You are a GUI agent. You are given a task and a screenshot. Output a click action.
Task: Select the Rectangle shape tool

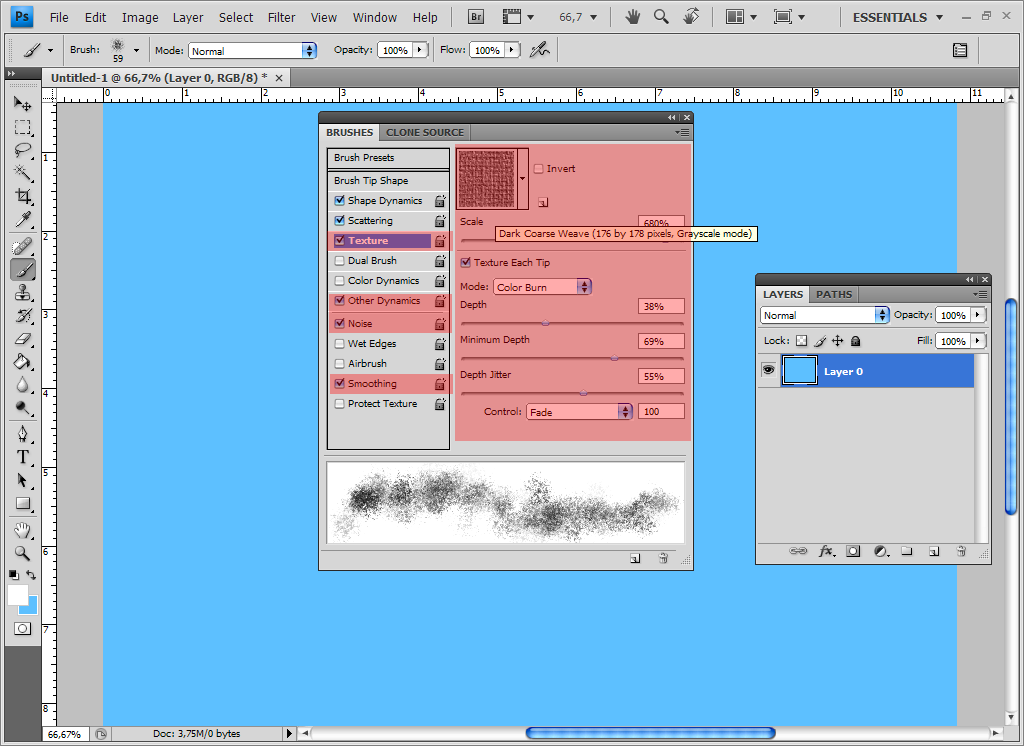[22, 504]
